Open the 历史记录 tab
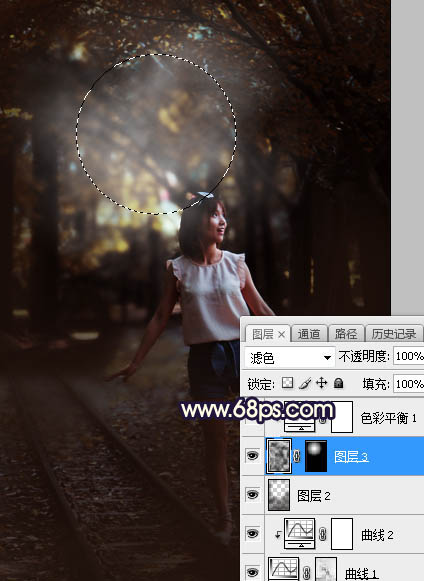The width and height of the screenshot is (424, 581). 394,334
